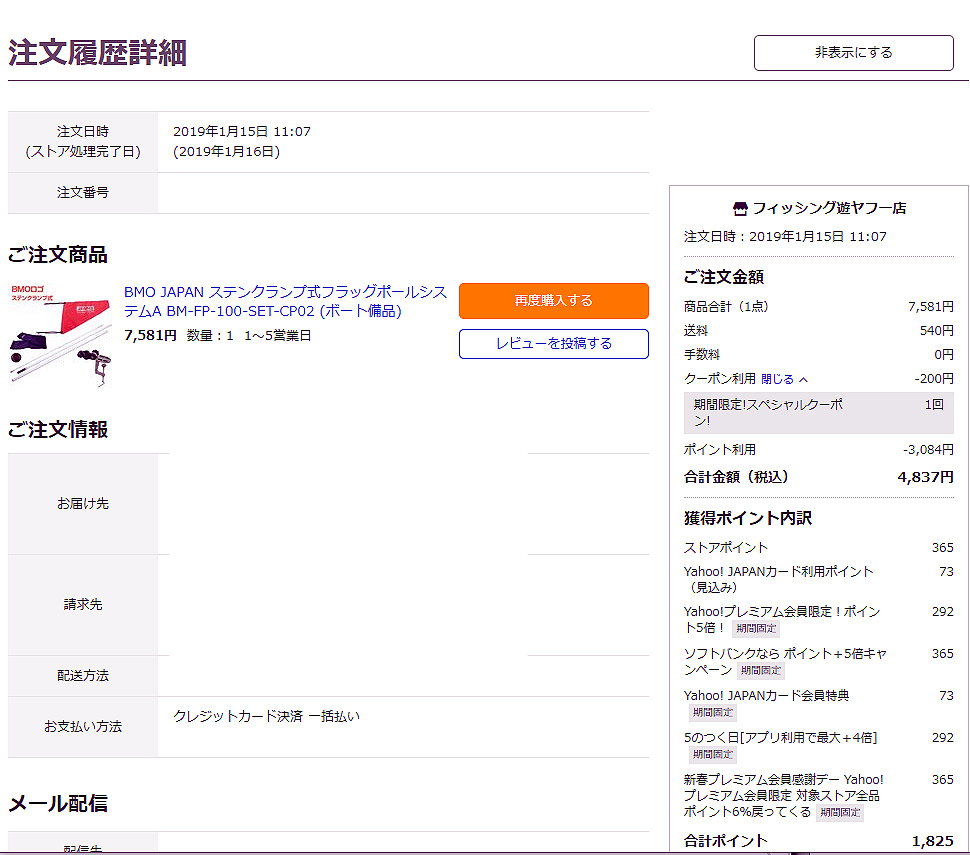
Task: Click 期間固定 tag beside ソフトバンク campaign
Action: 761,671
